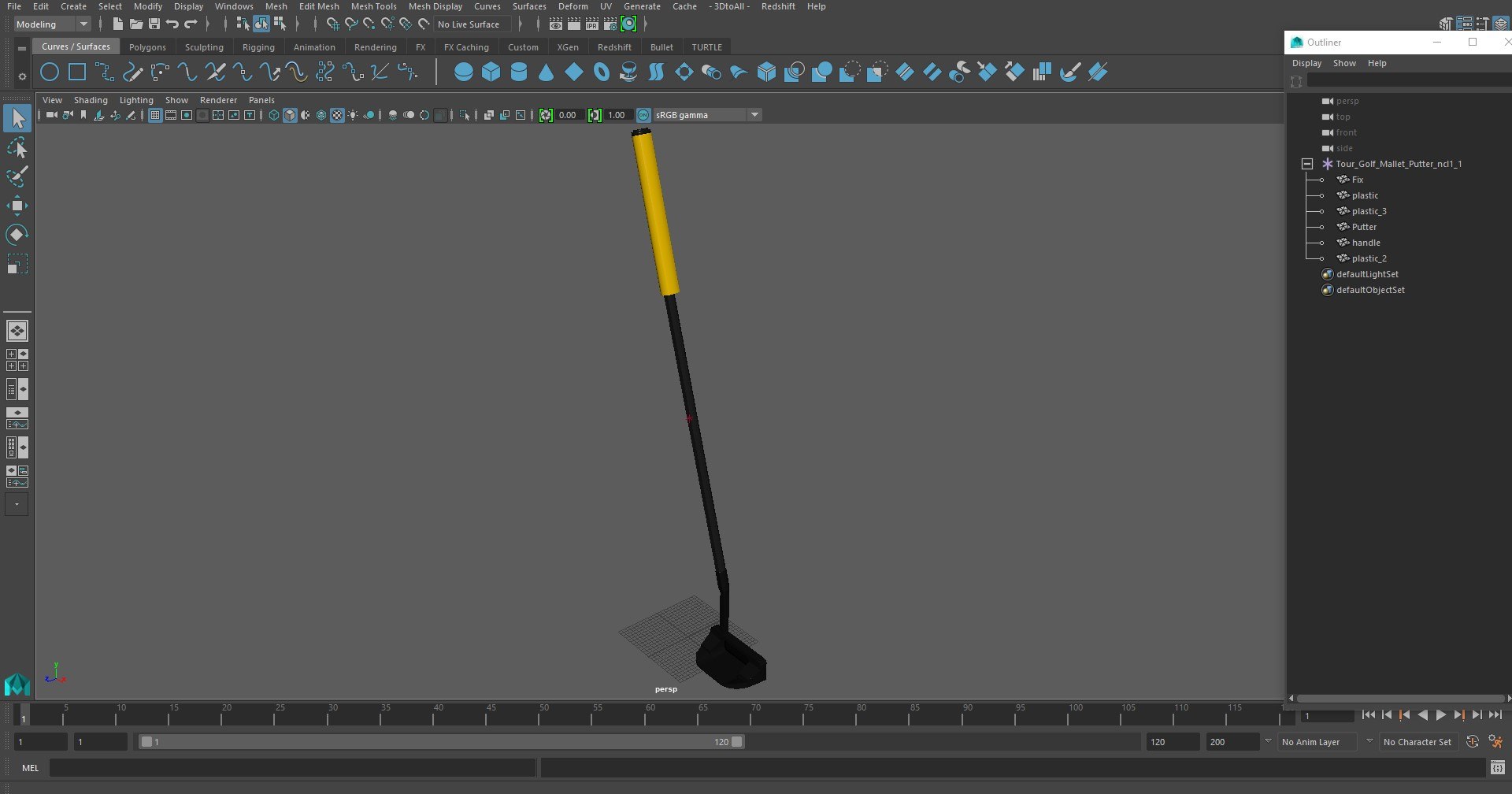Viewport: 1512px width, 794px height.
Task: Activate the Rotate tool
Action: (17, 235)
